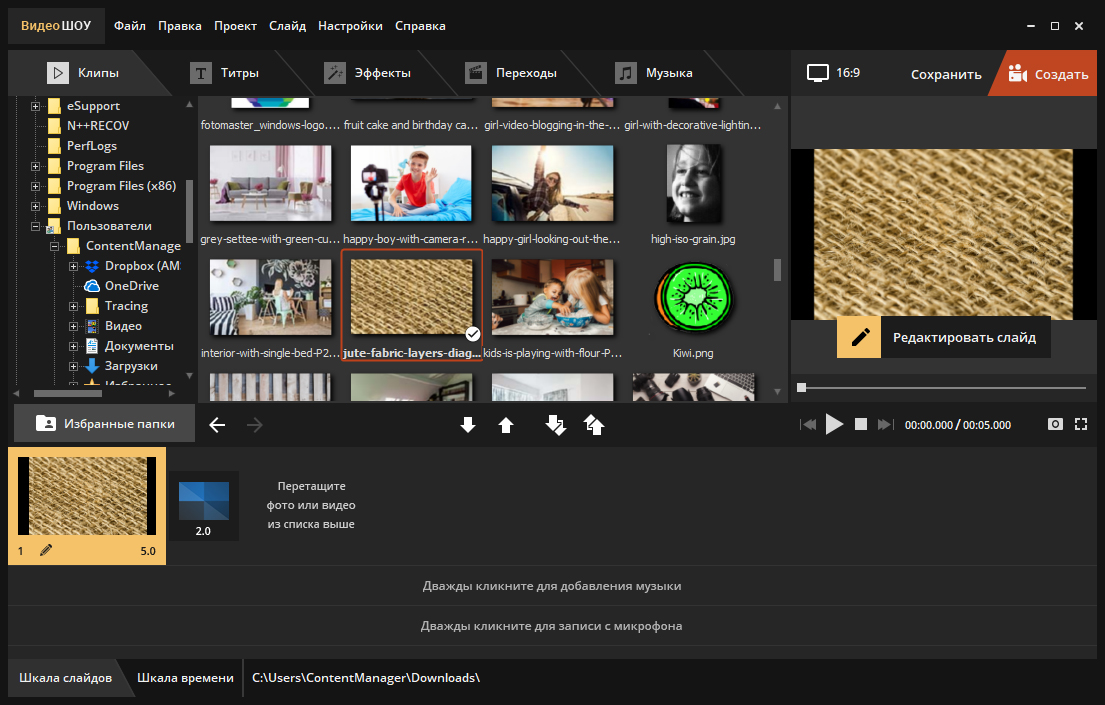The image size is (1105, 705).
Task: Click the add music track area
Action: click(552, 586)
